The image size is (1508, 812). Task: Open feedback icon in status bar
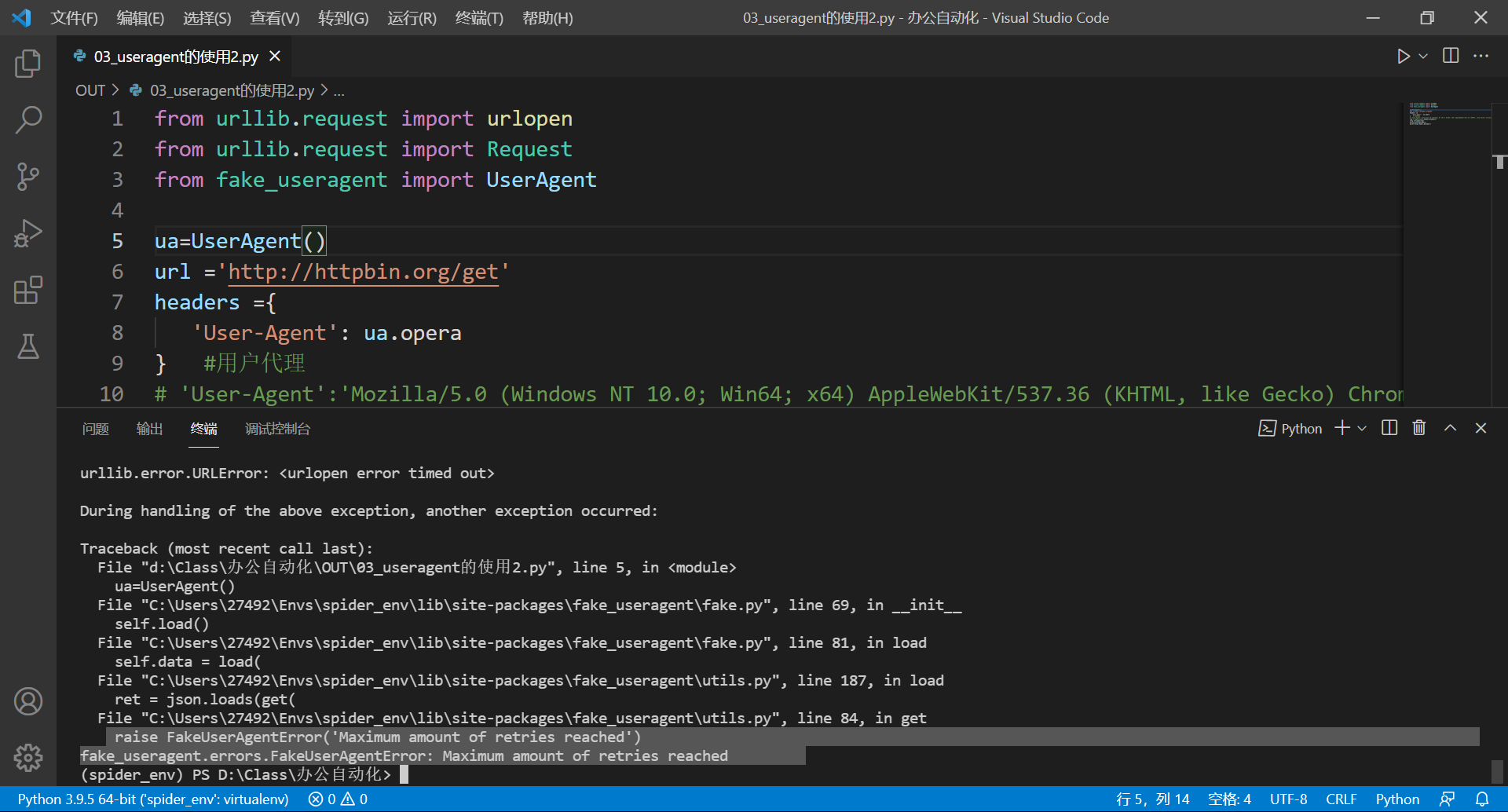[1447, 799]
